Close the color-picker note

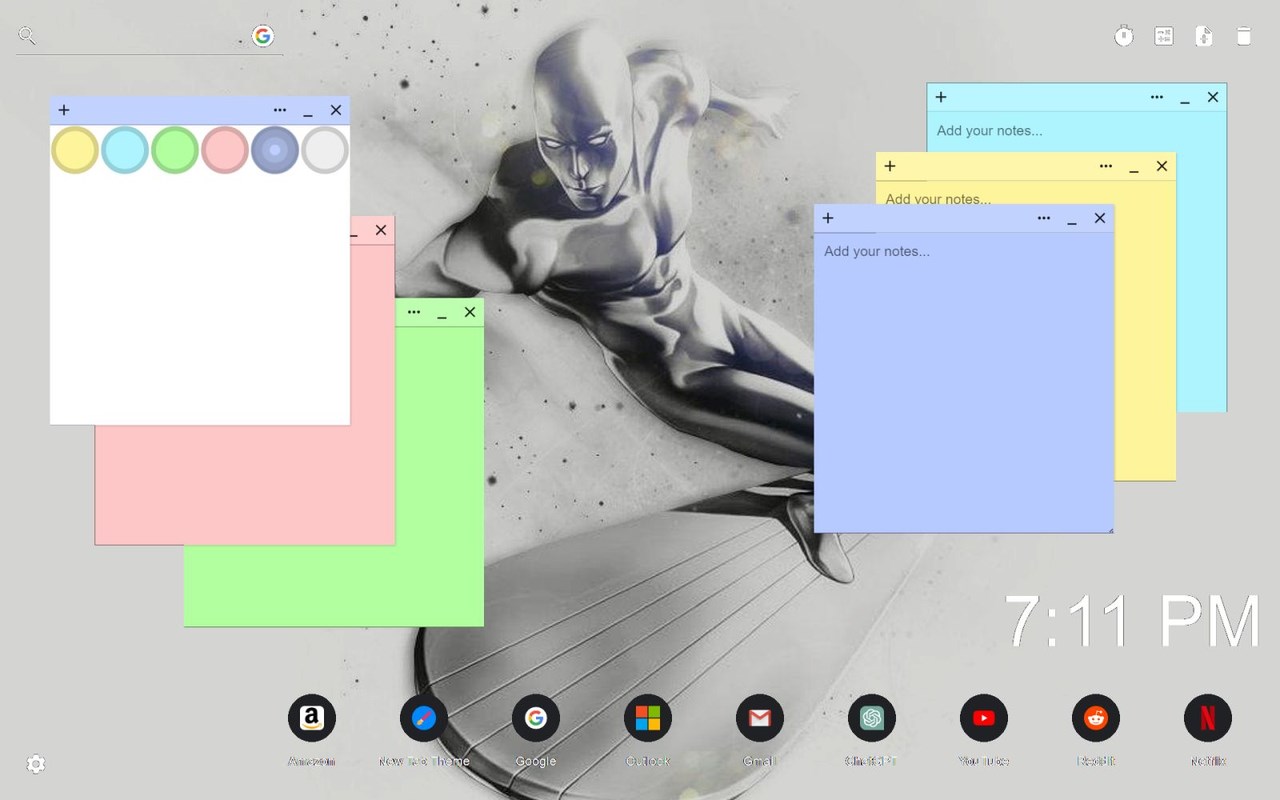click(336, 110)
